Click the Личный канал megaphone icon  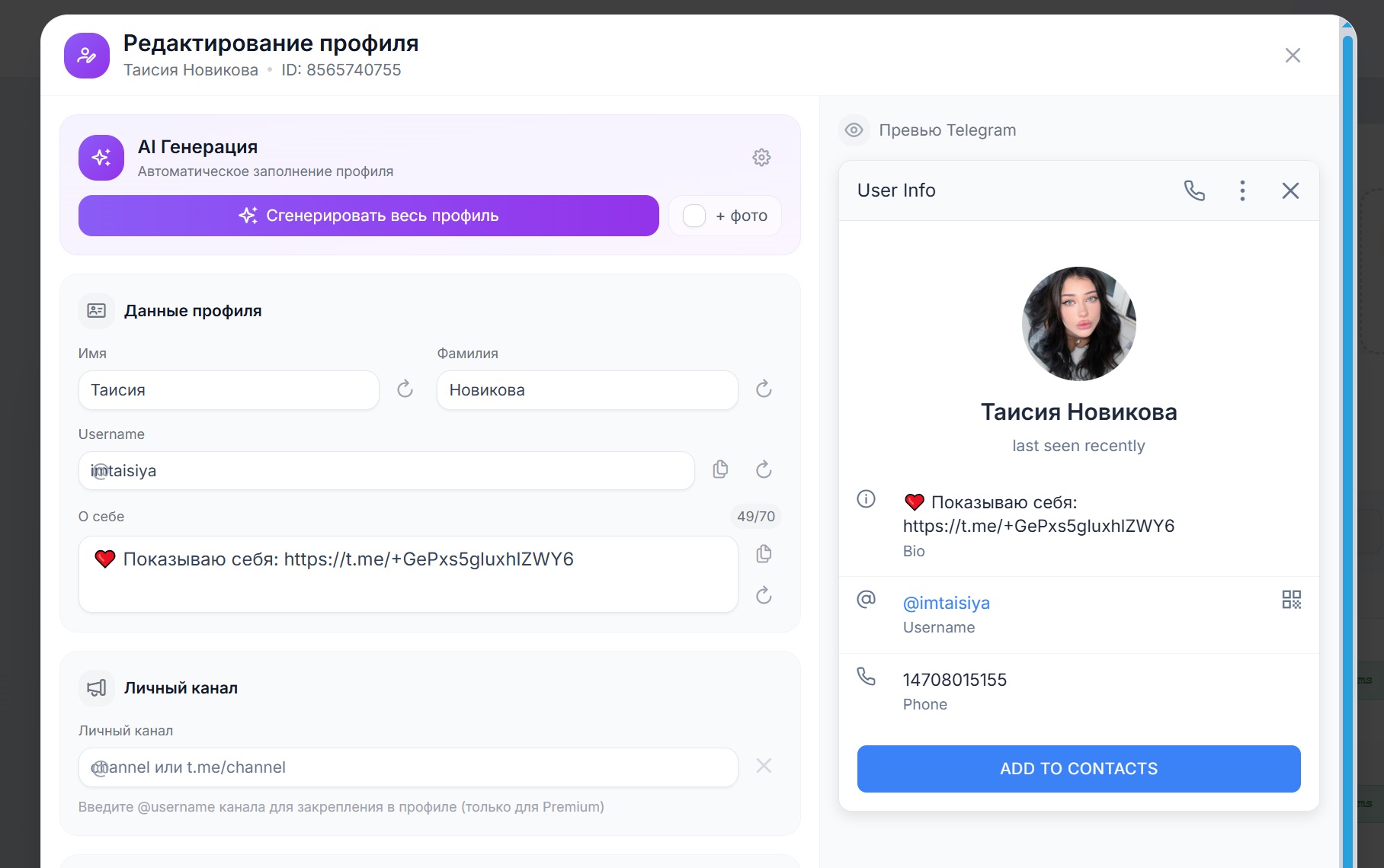pos(97,688)
